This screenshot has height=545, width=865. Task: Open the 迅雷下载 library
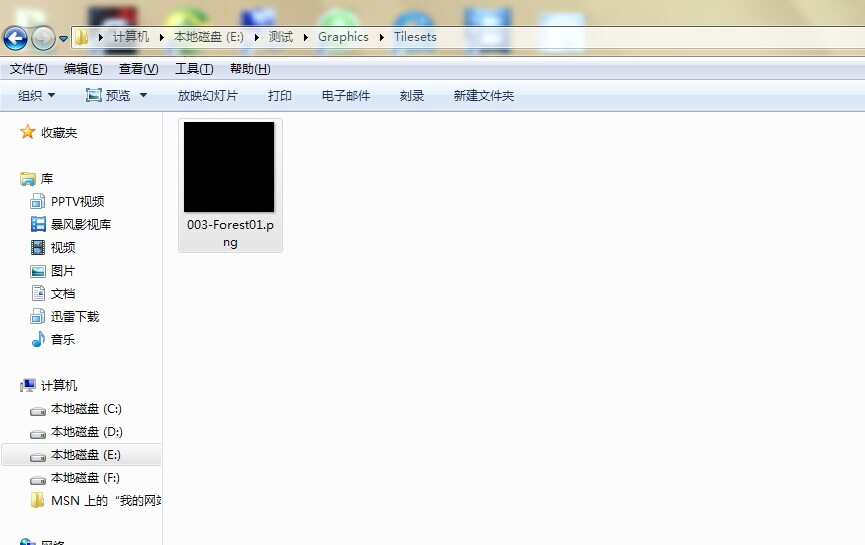pyautogui.click(x=75, y=317)
